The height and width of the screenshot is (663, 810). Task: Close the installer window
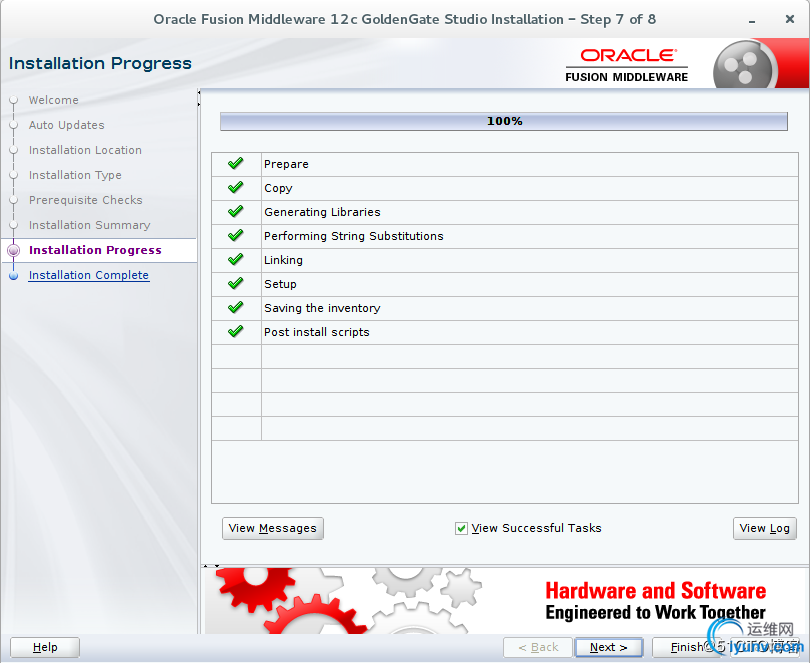coord(790,19)
